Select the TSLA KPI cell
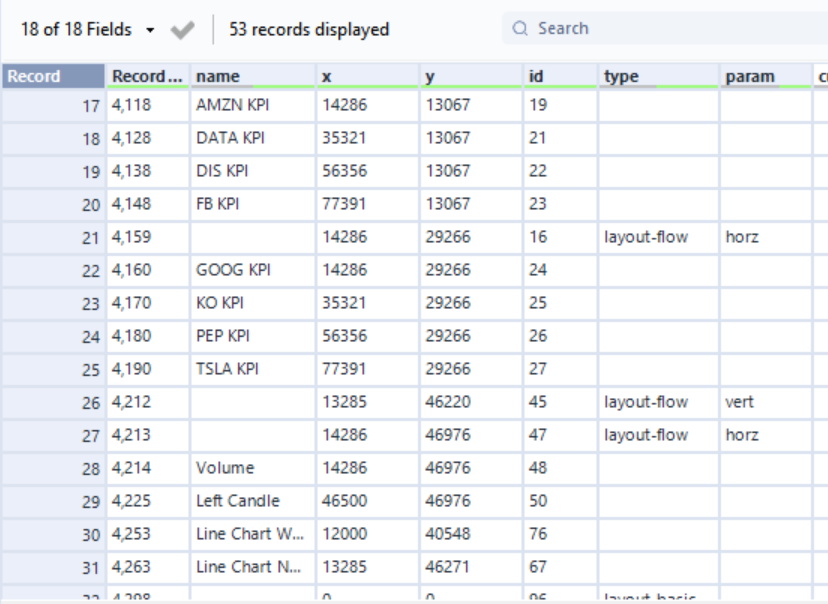828x604 pixels. tap(227, 369)
